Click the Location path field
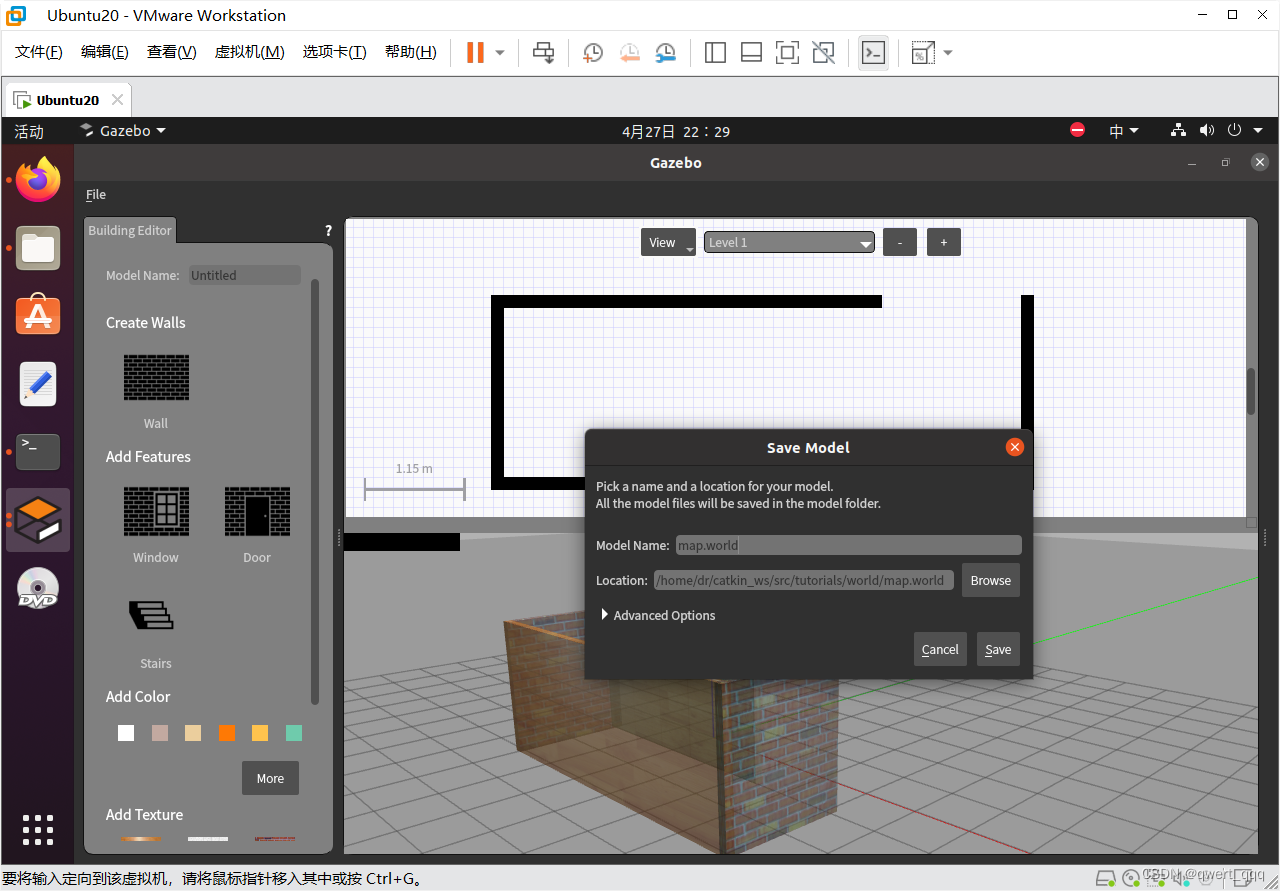 (x=805, y=580)
